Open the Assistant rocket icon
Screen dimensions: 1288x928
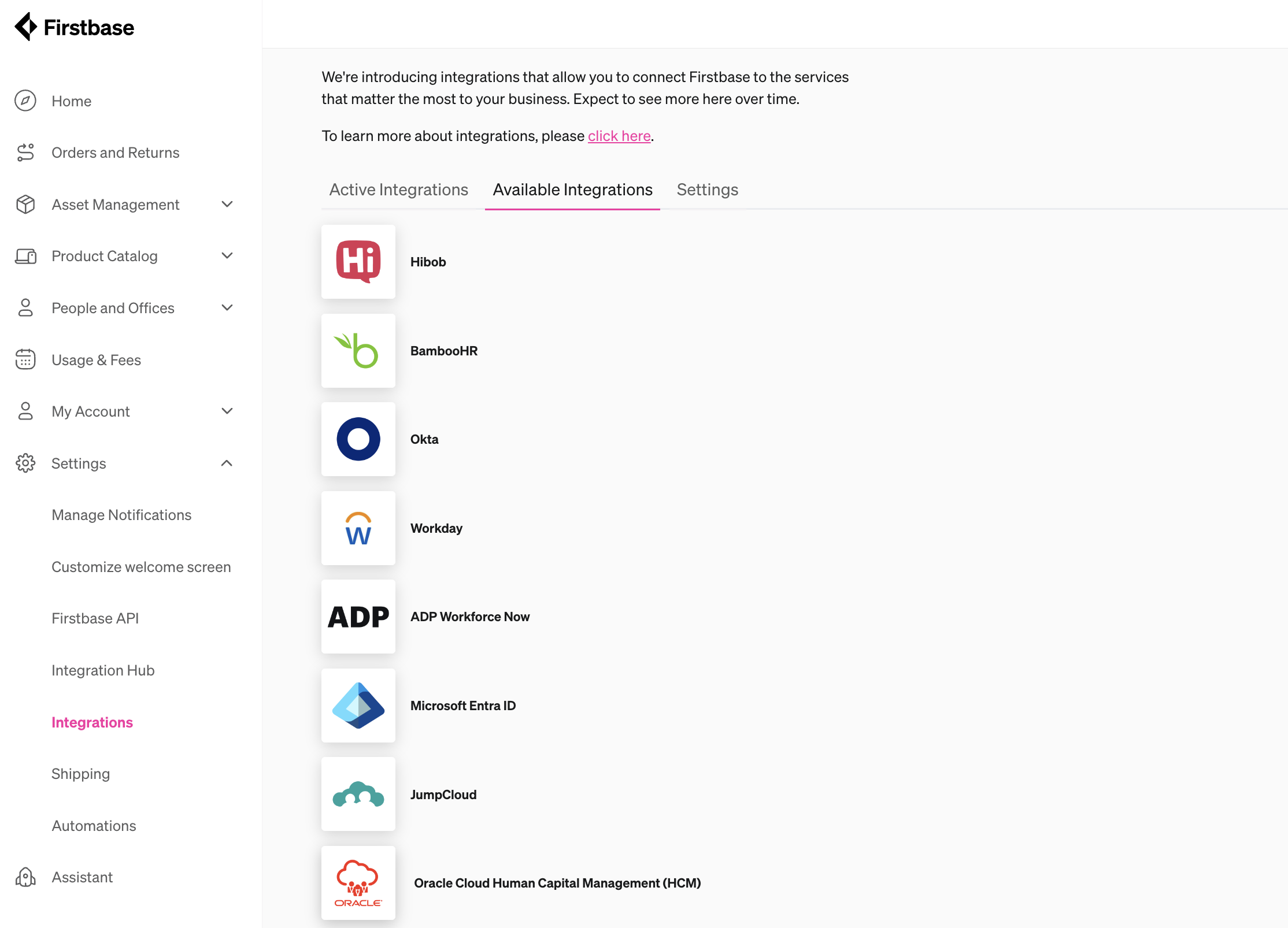(25, 877)
